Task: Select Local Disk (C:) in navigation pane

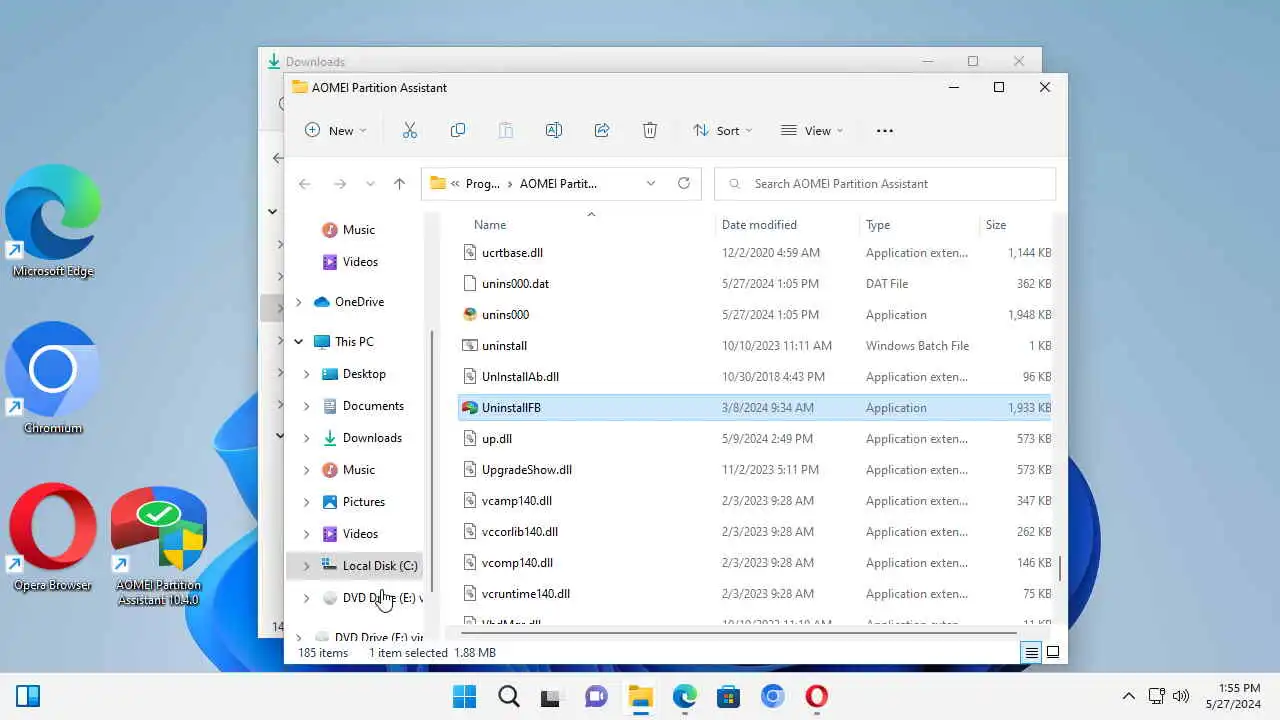Action: click(x=355, y=566)
